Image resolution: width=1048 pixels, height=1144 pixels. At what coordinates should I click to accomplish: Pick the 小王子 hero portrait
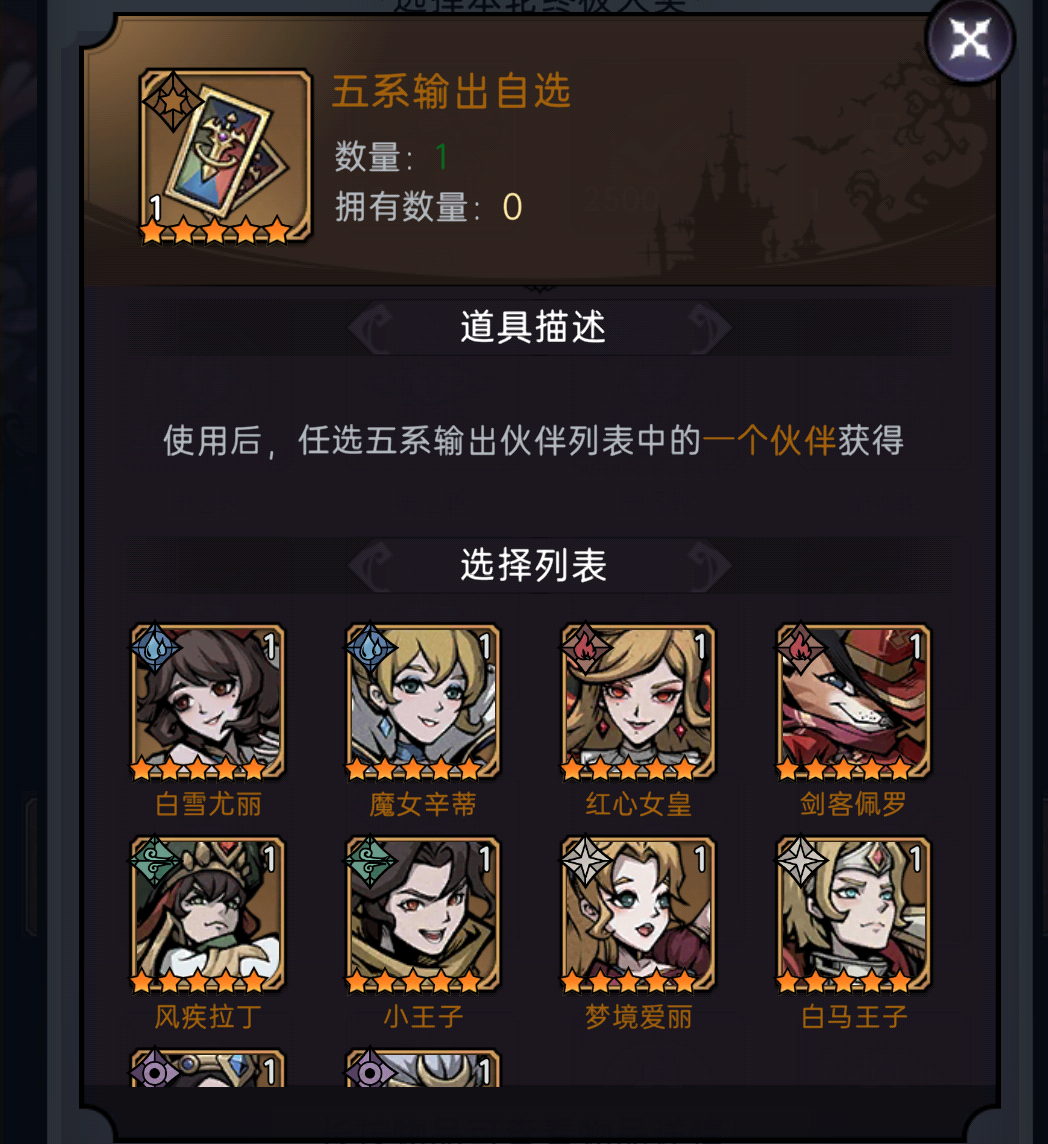[x=423, y=915]
